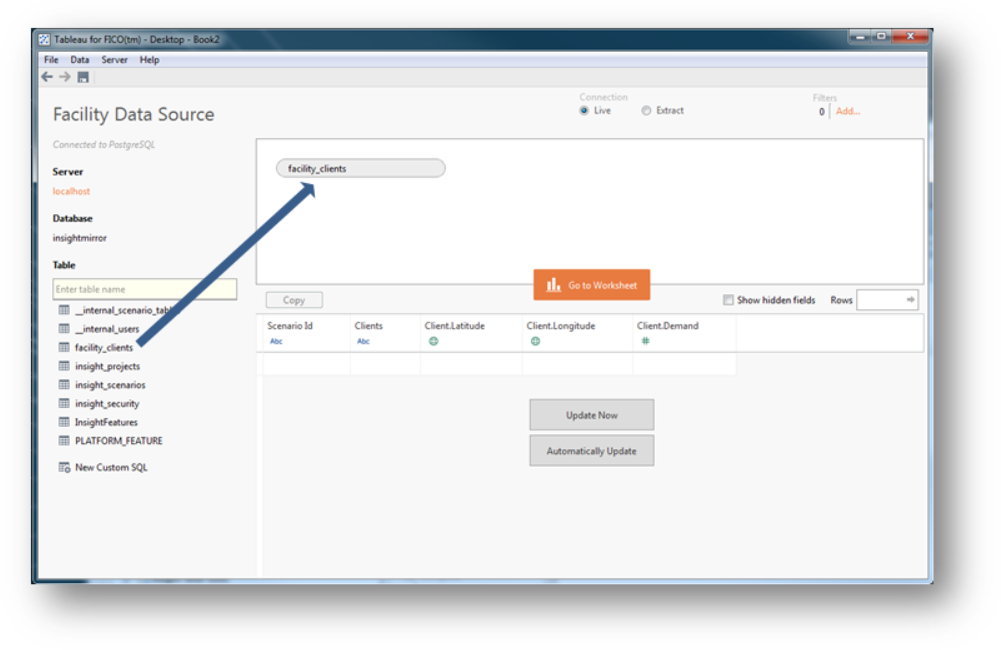Click the Copy button
Viewport: 1001px width, 650px height.
click(x=294, y=300)
